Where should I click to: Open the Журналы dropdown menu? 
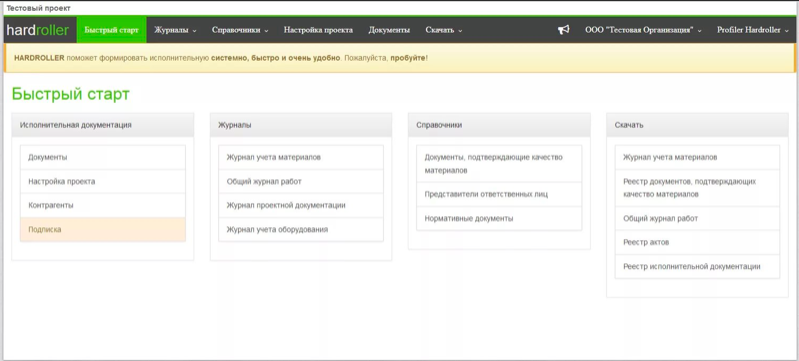pos(175,30)
